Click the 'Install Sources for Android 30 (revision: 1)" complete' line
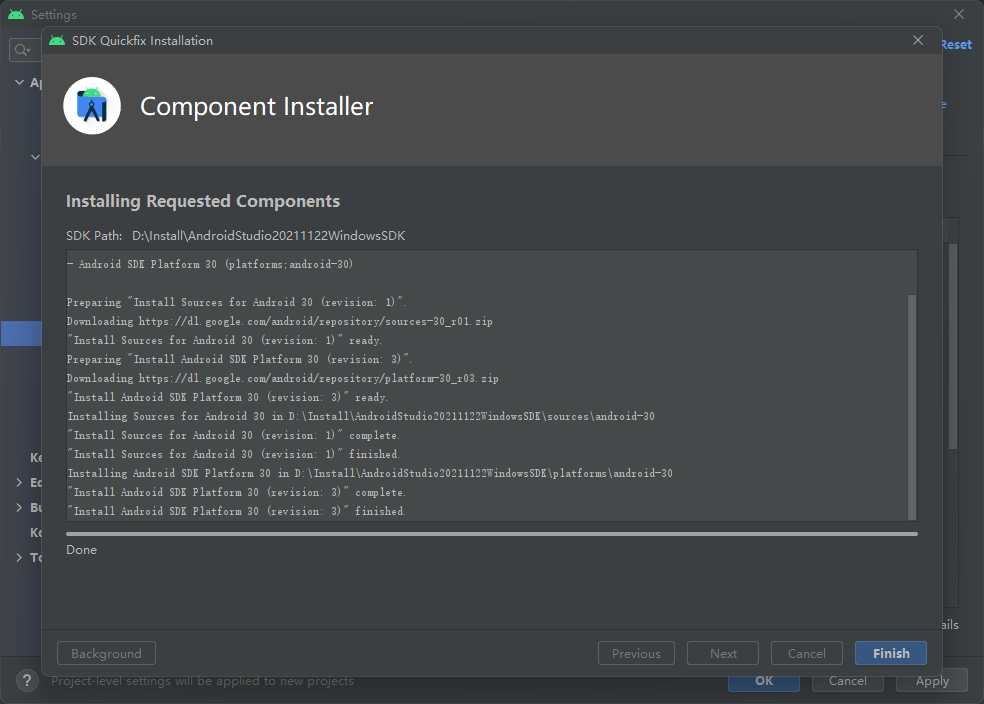Screen dimensions: 984x704 pyautogui.click(x=233, y=435)
